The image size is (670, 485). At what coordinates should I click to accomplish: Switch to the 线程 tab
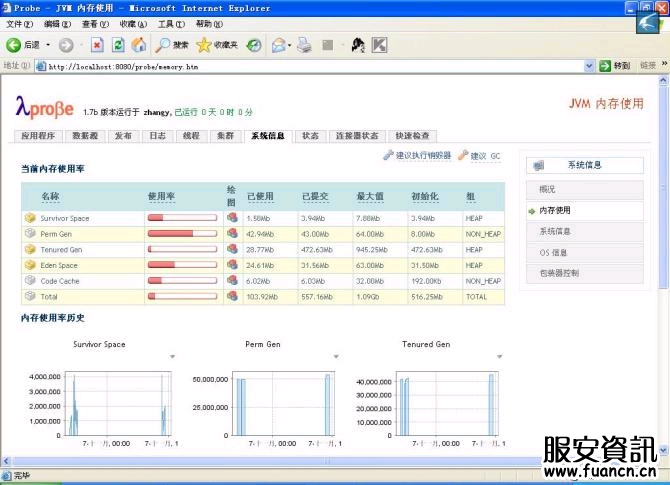point(191,136)
